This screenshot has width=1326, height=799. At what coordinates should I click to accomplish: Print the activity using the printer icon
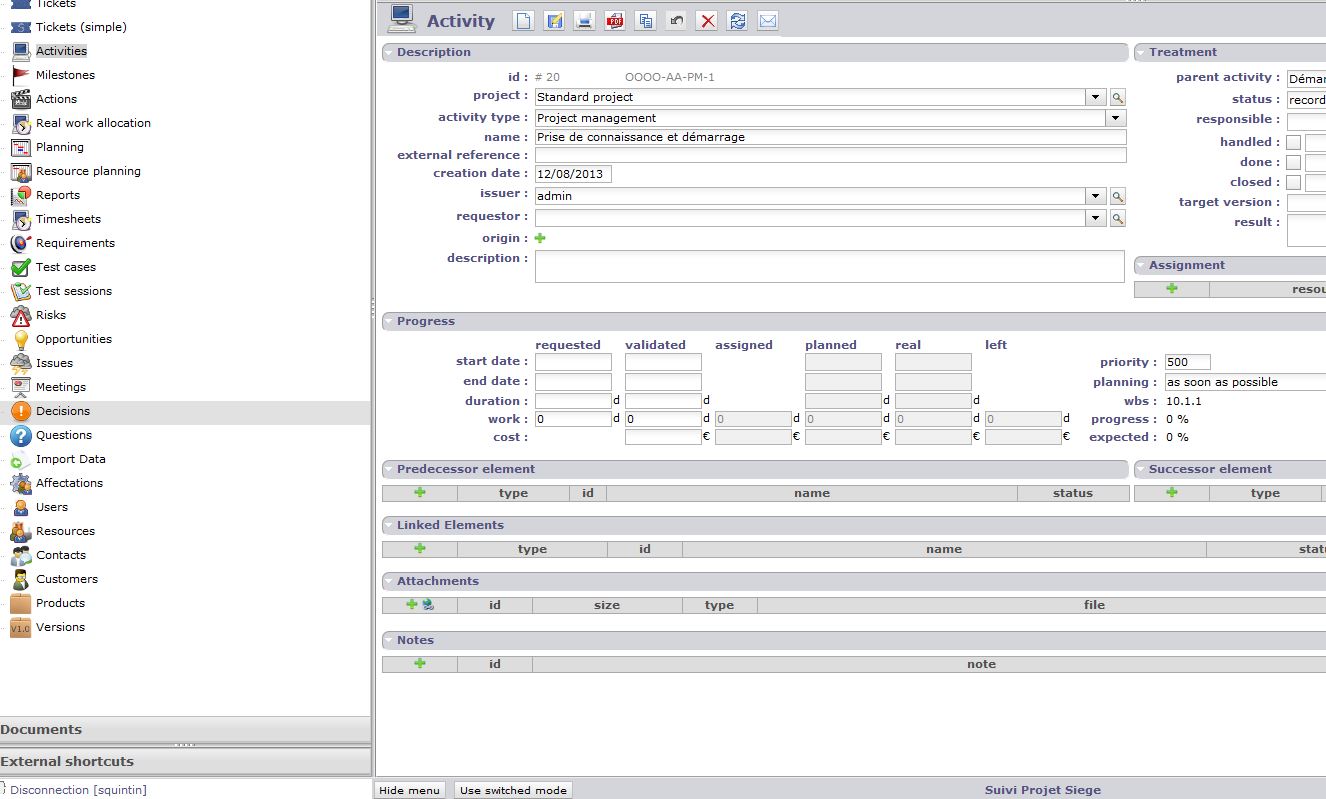585,21
